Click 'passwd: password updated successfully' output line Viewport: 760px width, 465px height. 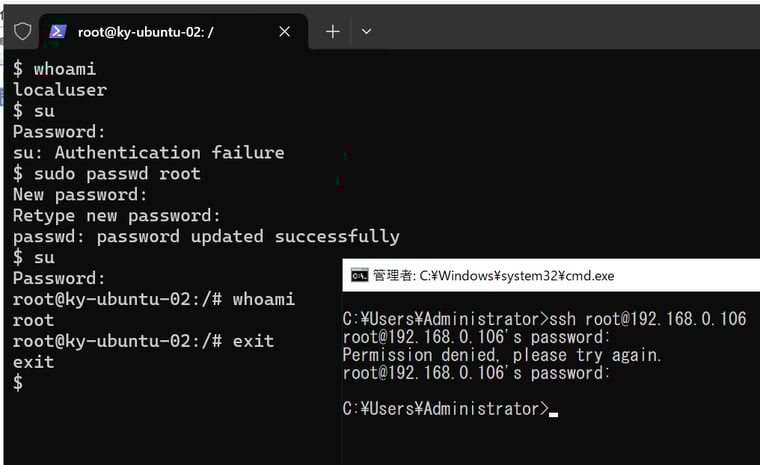coord(206,237)
